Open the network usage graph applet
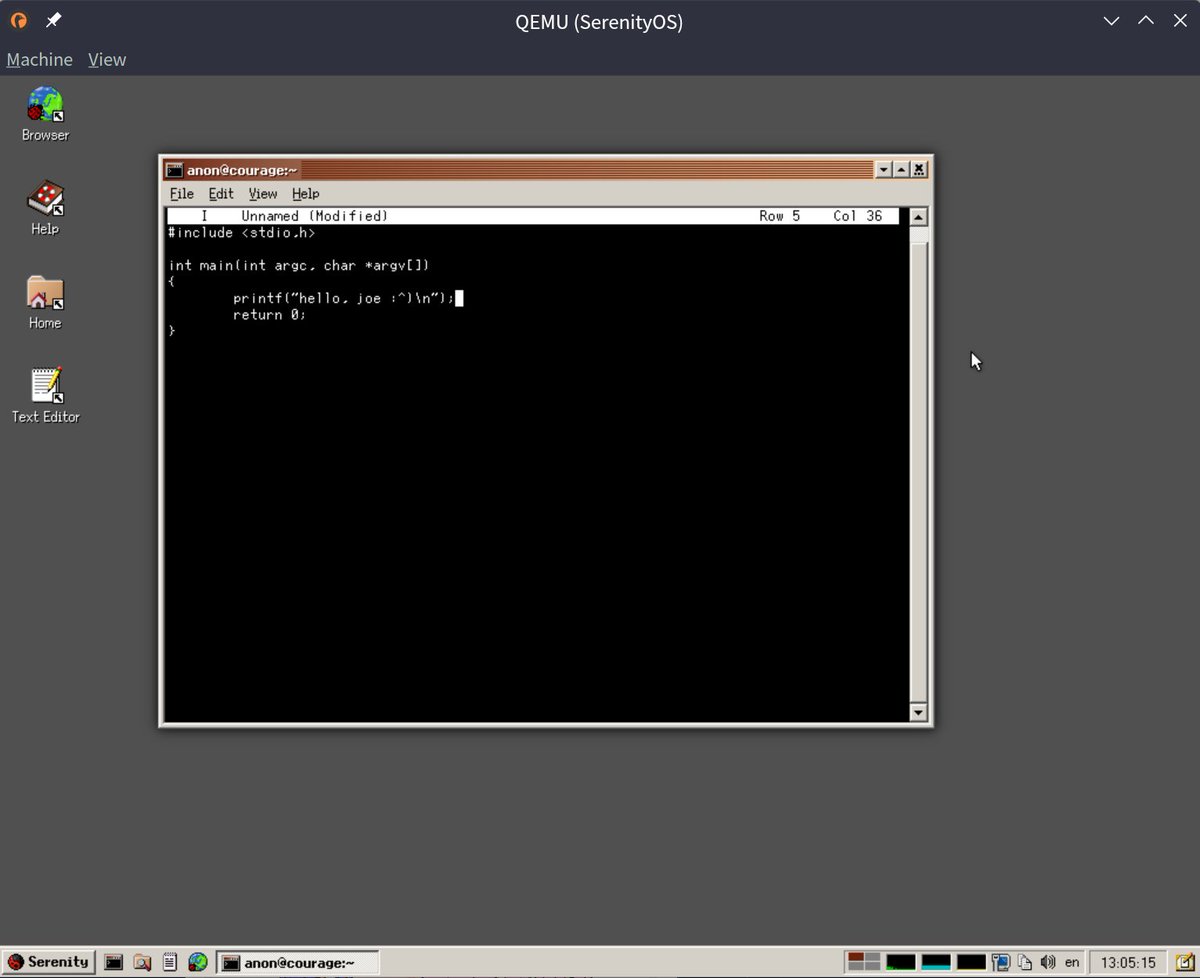Image resolution: width=1200 pixels, height=978 pixels. tap(971, 962)
